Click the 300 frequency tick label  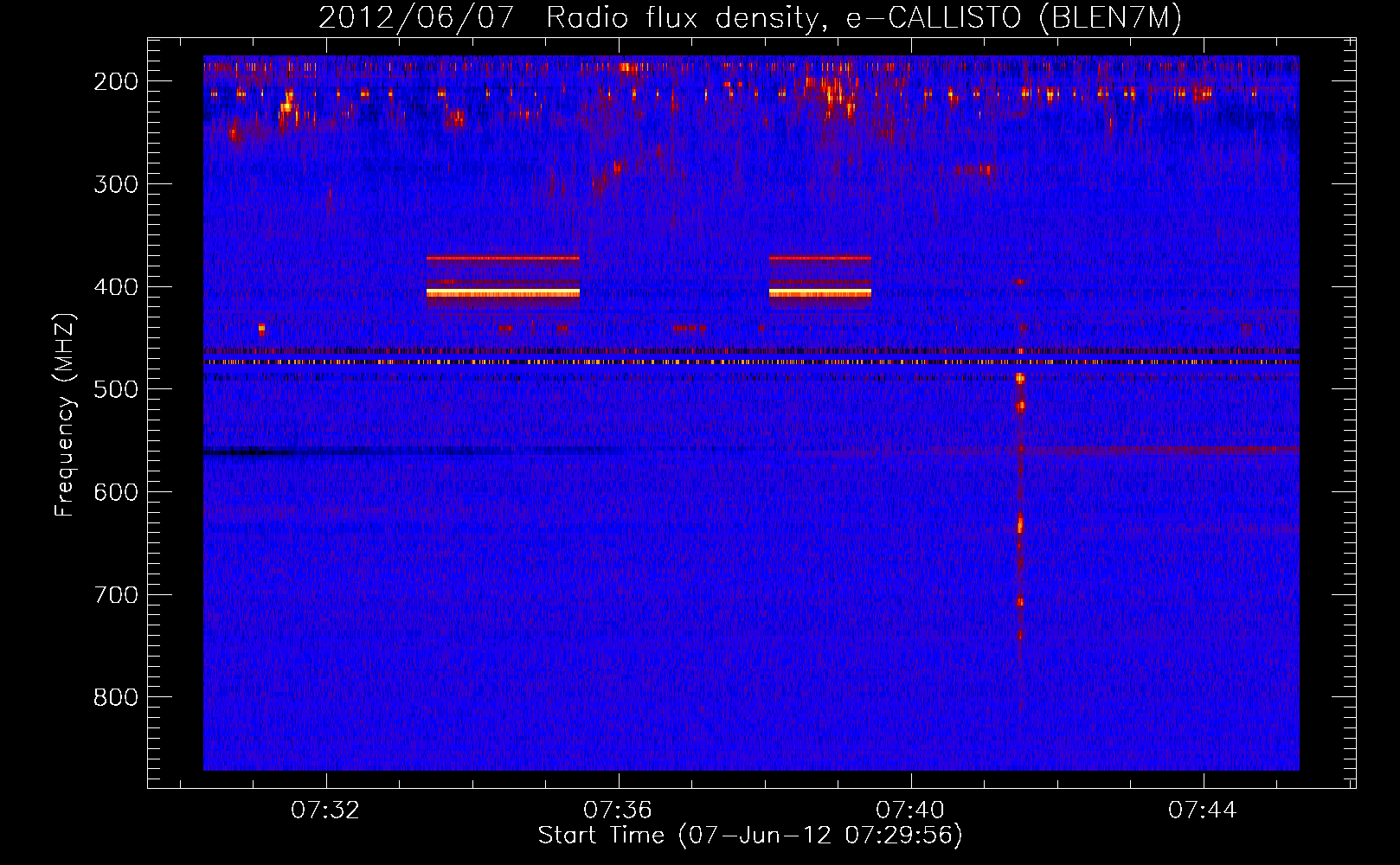coord(116,184)
